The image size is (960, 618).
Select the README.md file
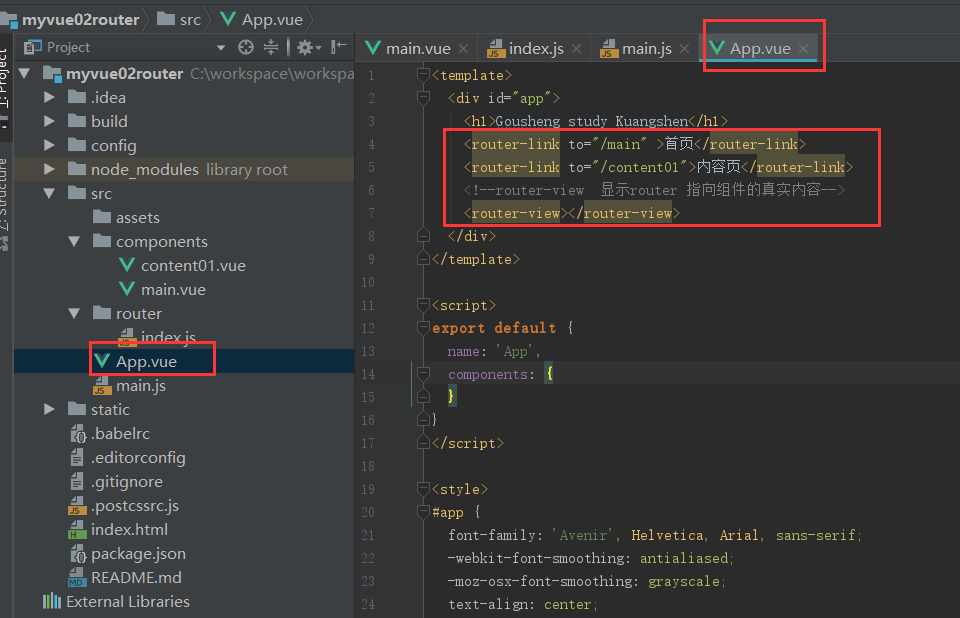(x=136, y=577)
